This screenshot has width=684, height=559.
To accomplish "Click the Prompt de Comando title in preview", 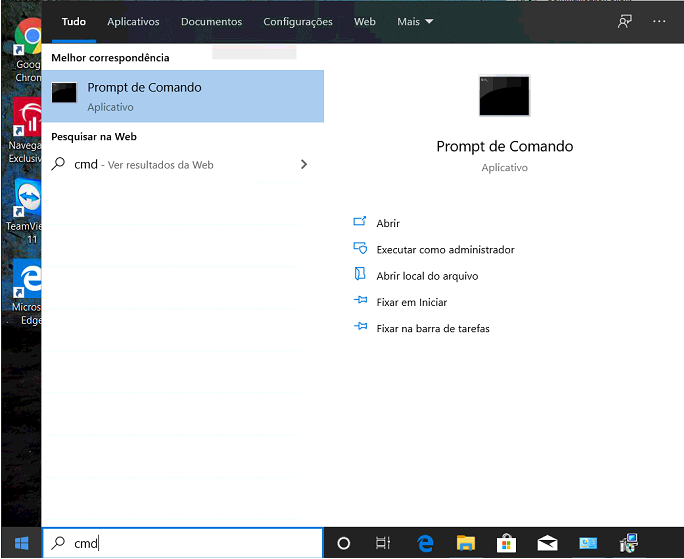I will 505,146.
